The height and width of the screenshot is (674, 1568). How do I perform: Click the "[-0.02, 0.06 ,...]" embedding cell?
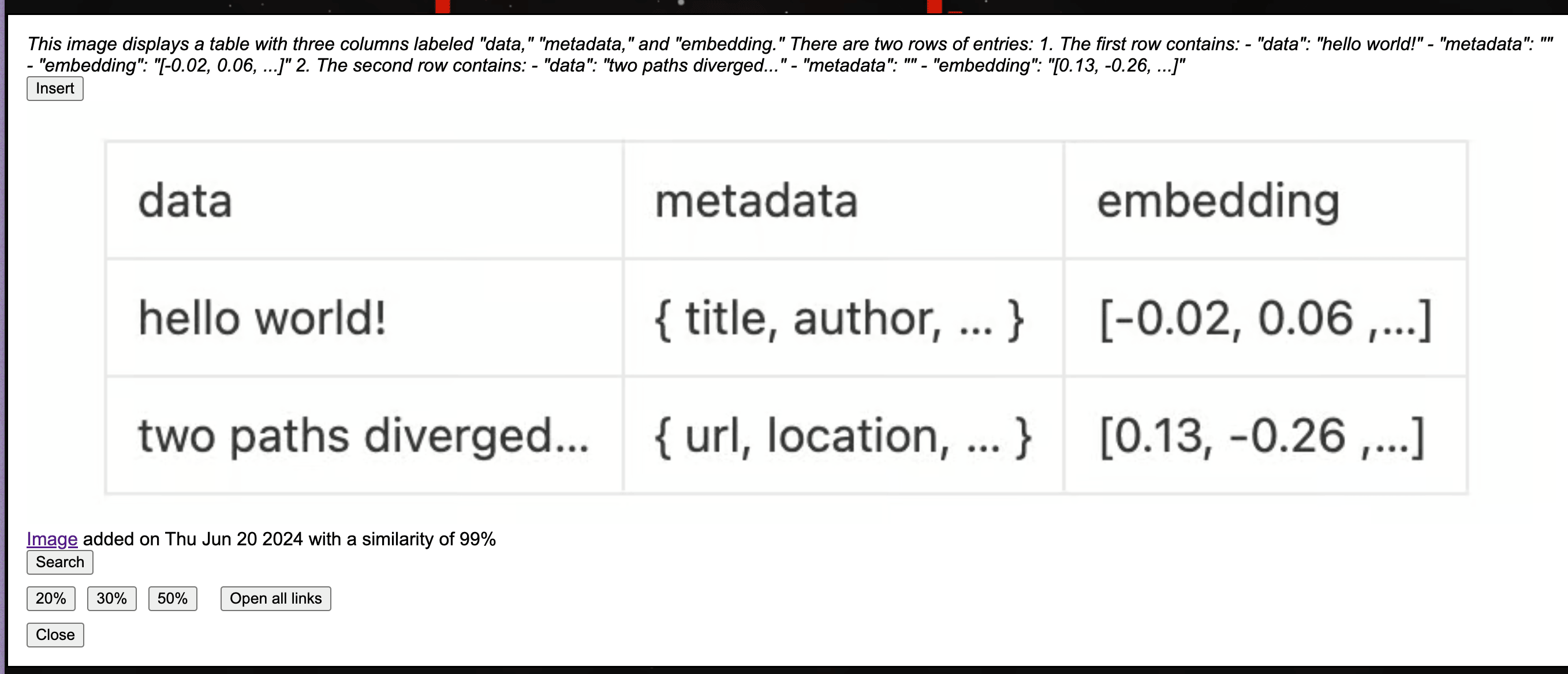(1265, 318)
